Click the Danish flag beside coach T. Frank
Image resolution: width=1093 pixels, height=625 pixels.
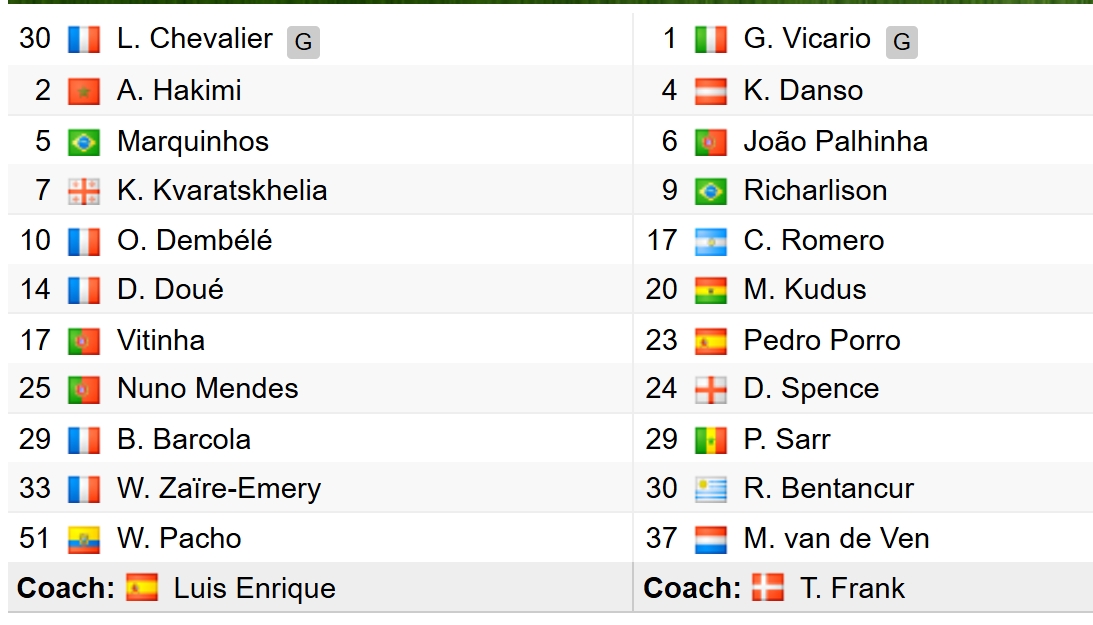point(767,587)
